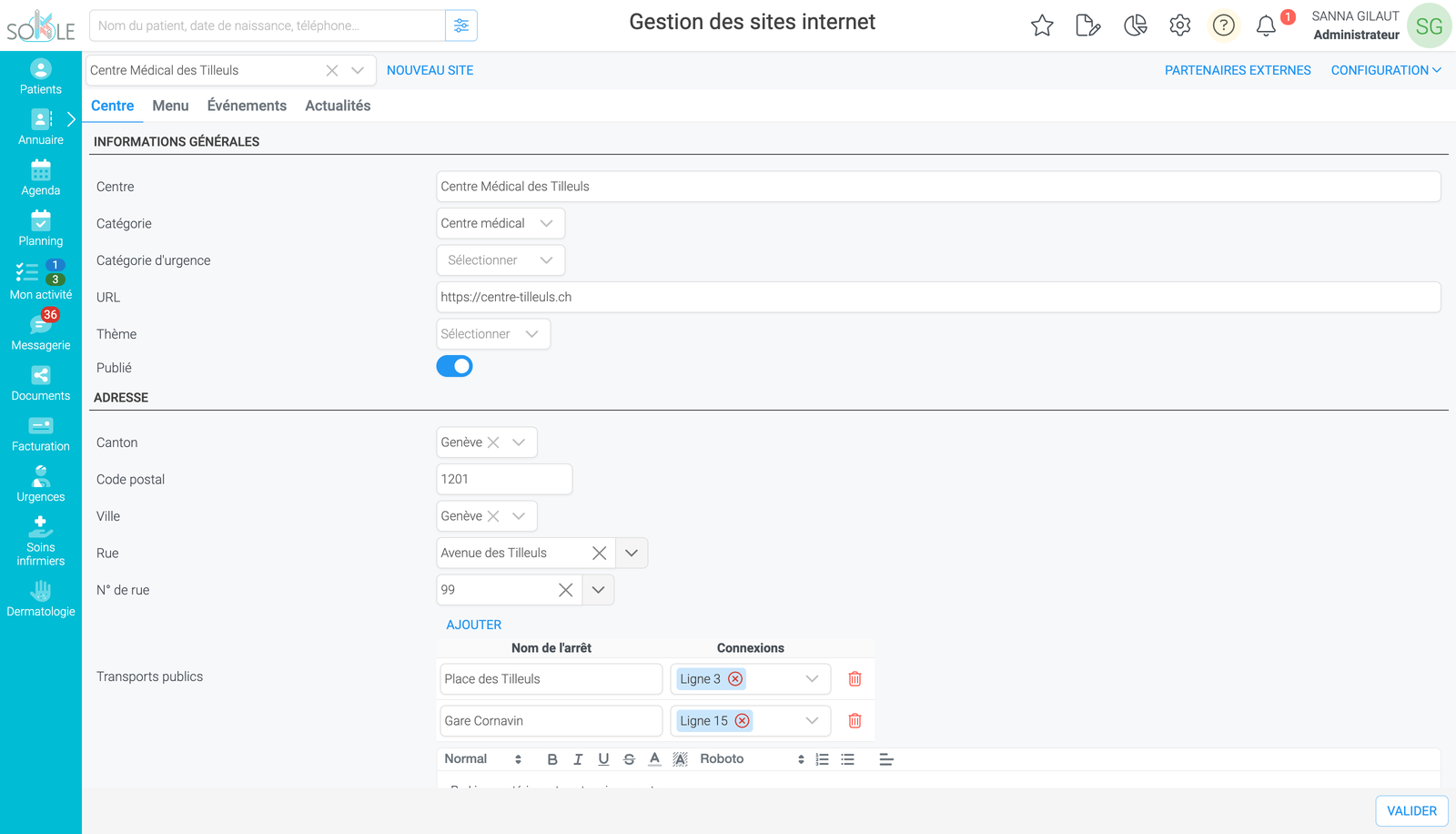Open the Messagerie inbox
This screenshot has width=1456, height=834.
pyautogui.click(x=41, y=331)
